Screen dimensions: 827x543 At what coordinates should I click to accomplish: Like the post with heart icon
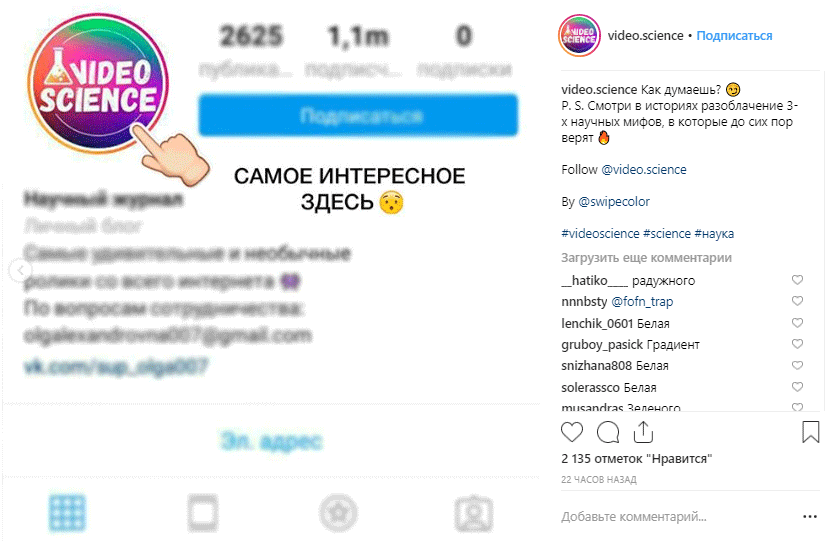[572, 432]
